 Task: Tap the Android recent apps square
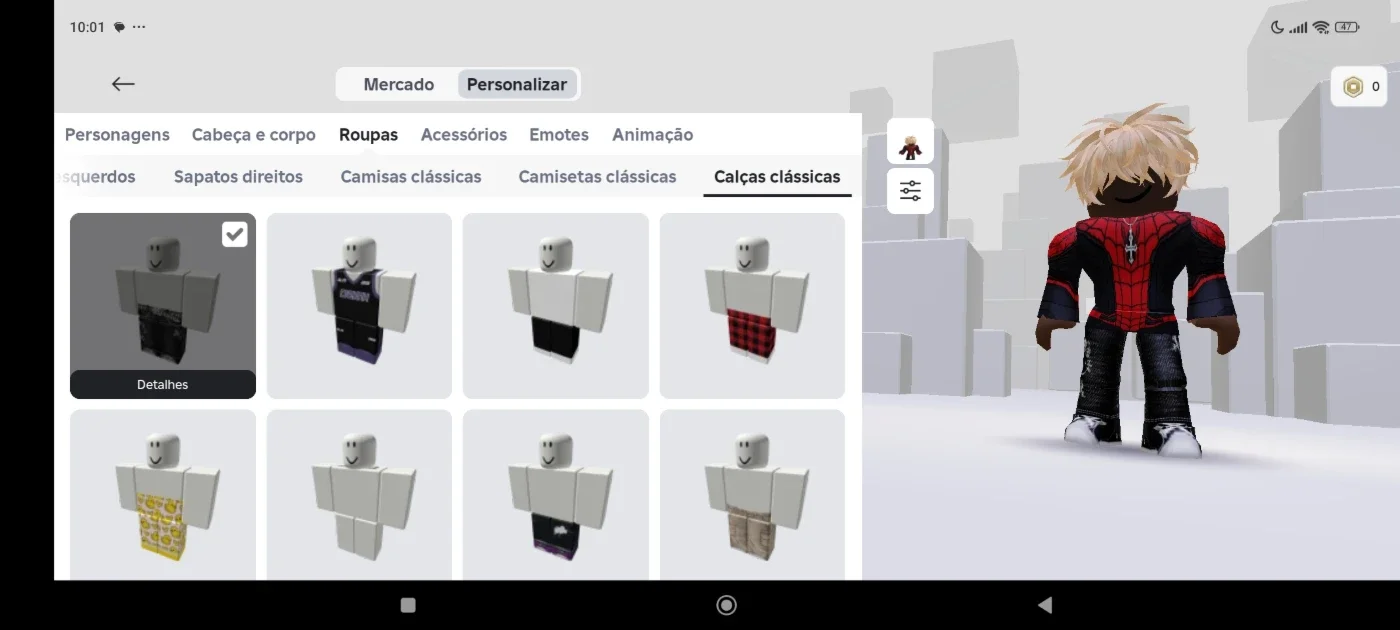pos(408,605)
